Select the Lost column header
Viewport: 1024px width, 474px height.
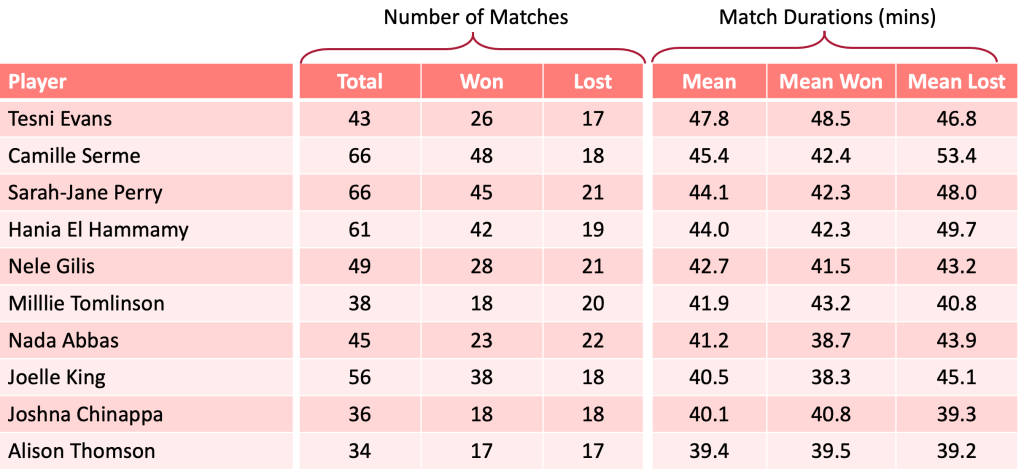(593, 82)
